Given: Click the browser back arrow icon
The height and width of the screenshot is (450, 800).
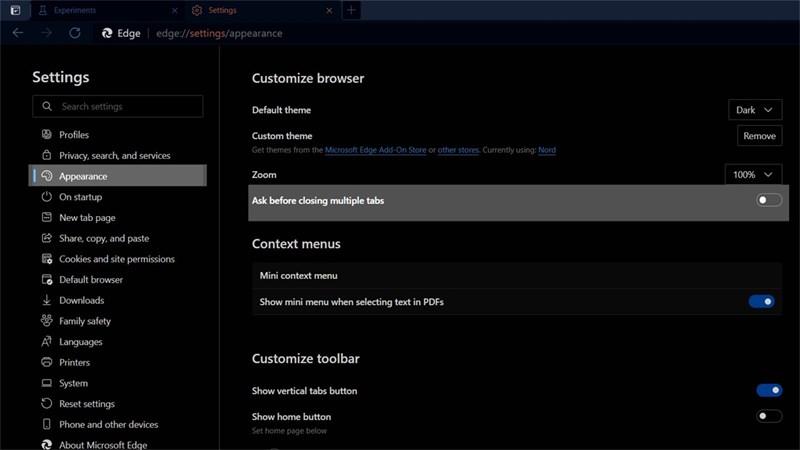Looking at the screenshot, I should [18, 33].
